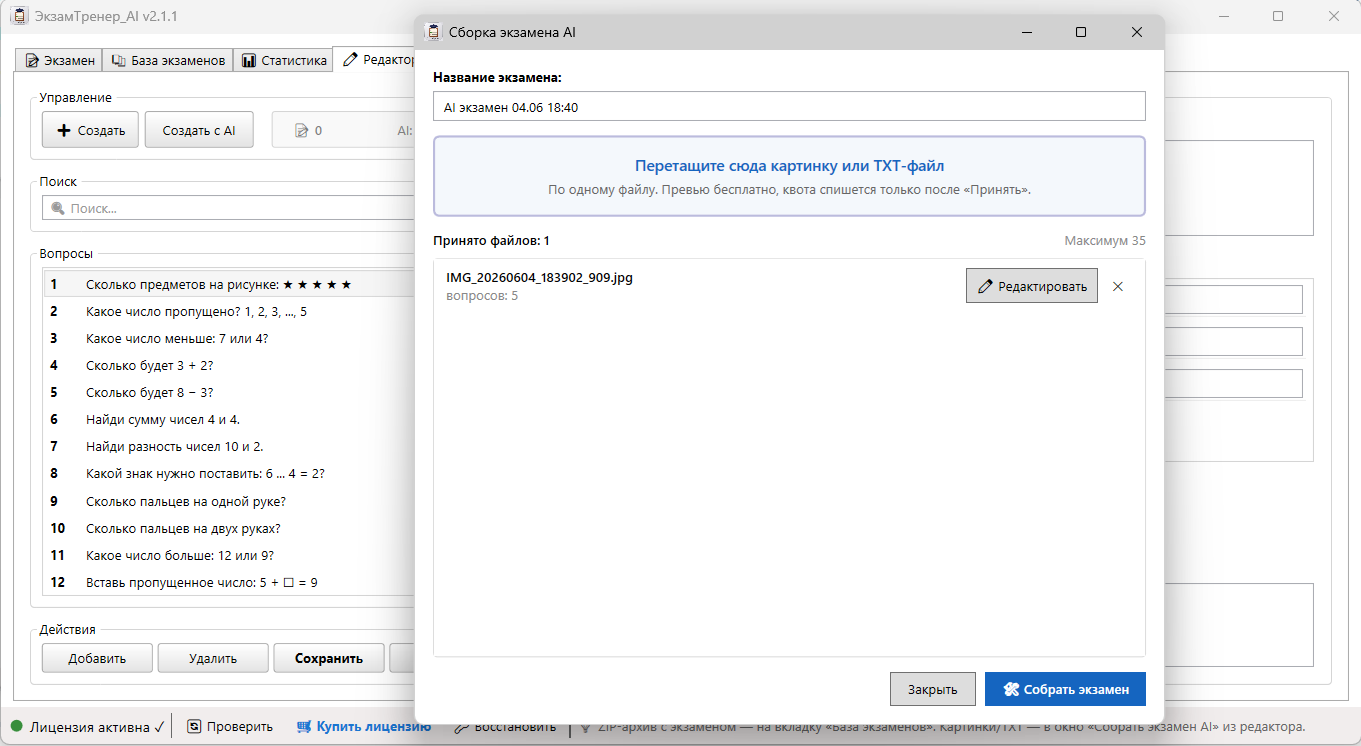
Task: Click Собрать экзамен button
Action: pos(1065,689)
